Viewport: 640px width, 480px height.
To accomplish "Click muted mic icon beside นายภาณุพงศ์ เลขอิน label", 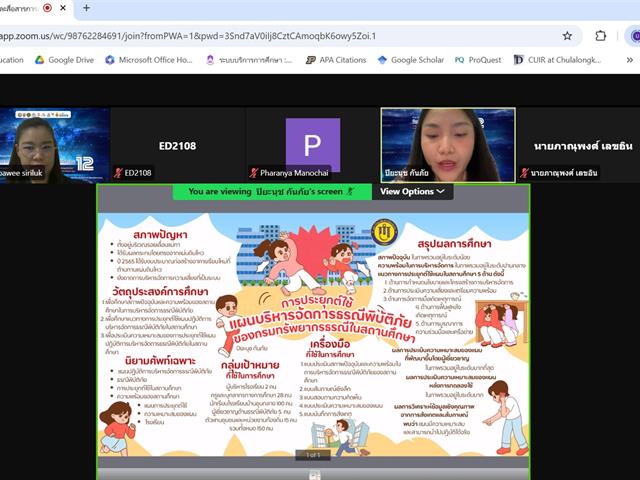I will pyautogui.click(x=524, y=173).
